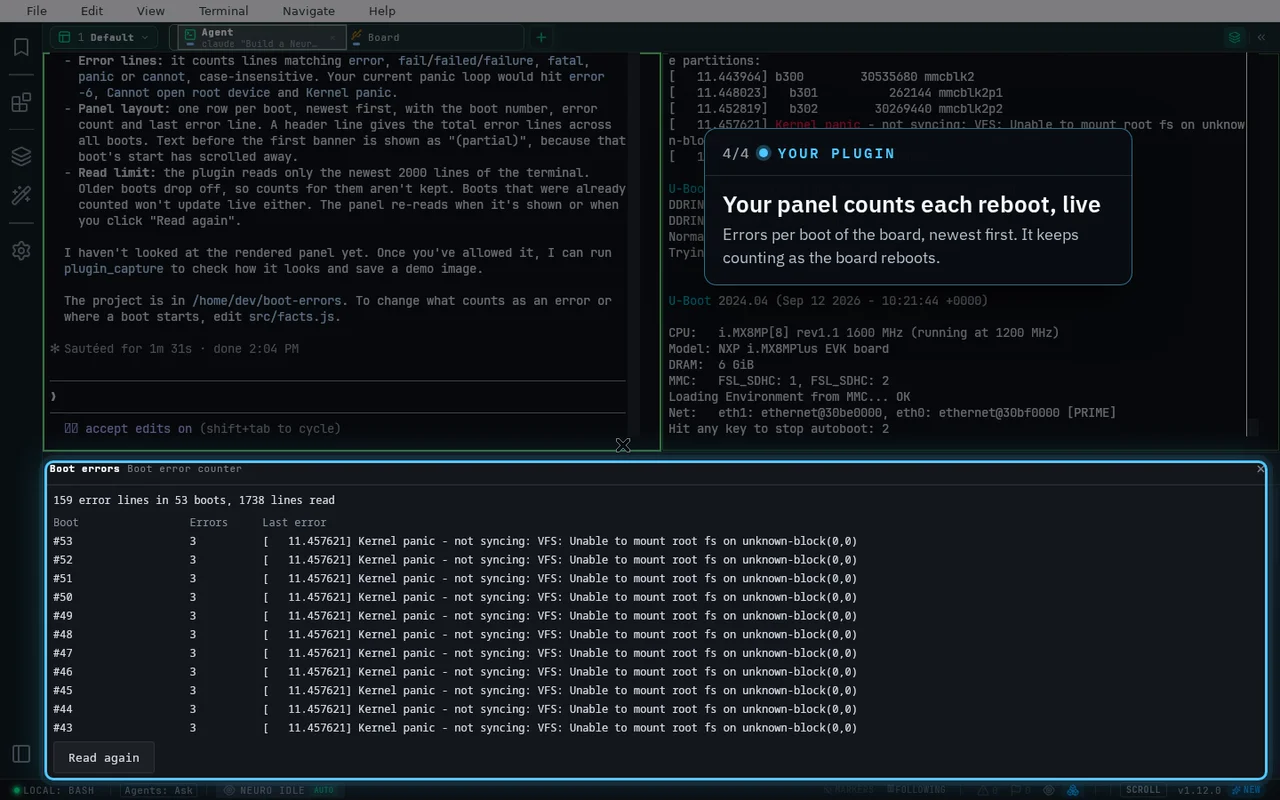This screenshot has width=1280, height=800.
Task: Open the Terminal menu
Action: (224, 11)
